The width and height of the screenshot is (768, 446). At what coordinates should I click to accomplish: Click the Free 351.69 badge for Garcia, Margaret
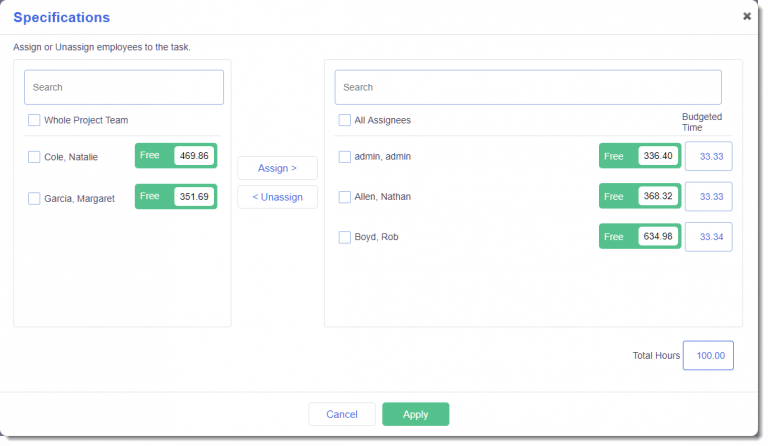point(176,196)
